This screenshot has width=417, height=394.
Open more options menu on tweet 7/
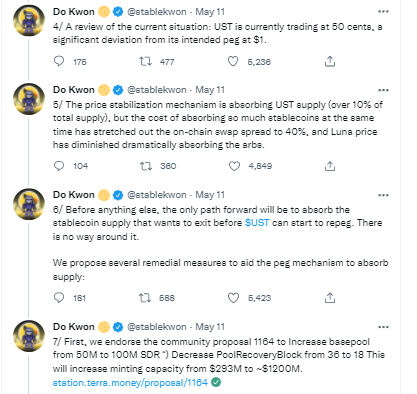click(383, 327)
